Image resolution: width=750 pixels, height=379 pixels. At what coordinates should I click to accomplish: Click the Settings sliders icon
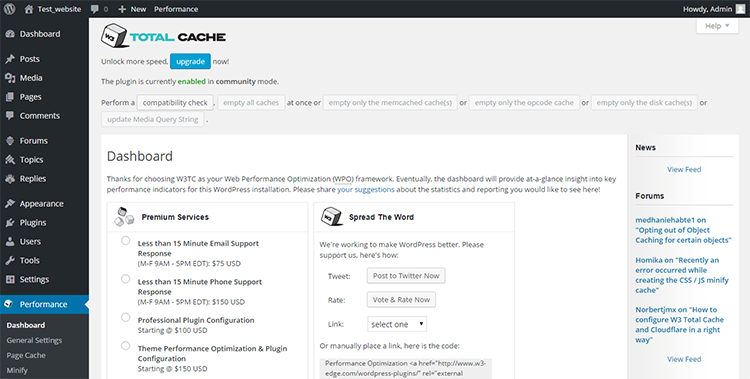(10, 279)
